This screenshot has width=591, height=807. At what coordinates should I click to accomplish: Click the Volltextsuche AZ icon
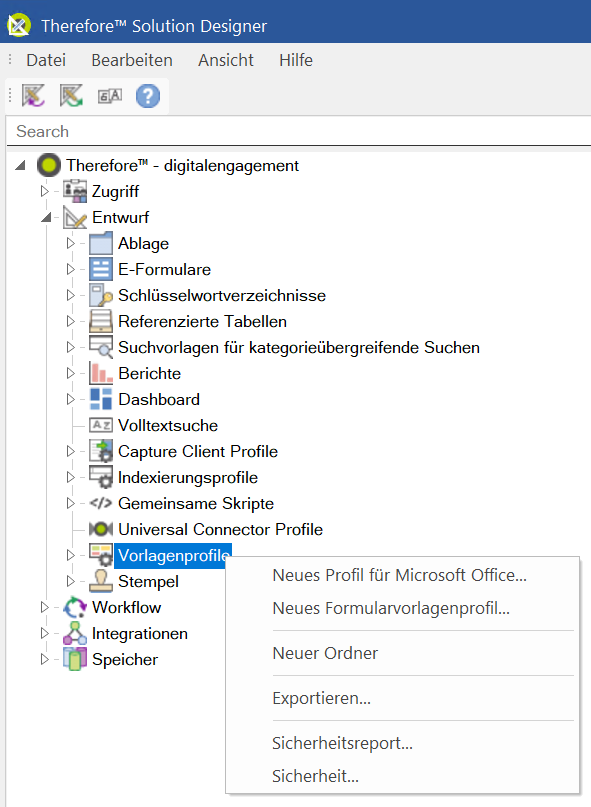(101, 425)
